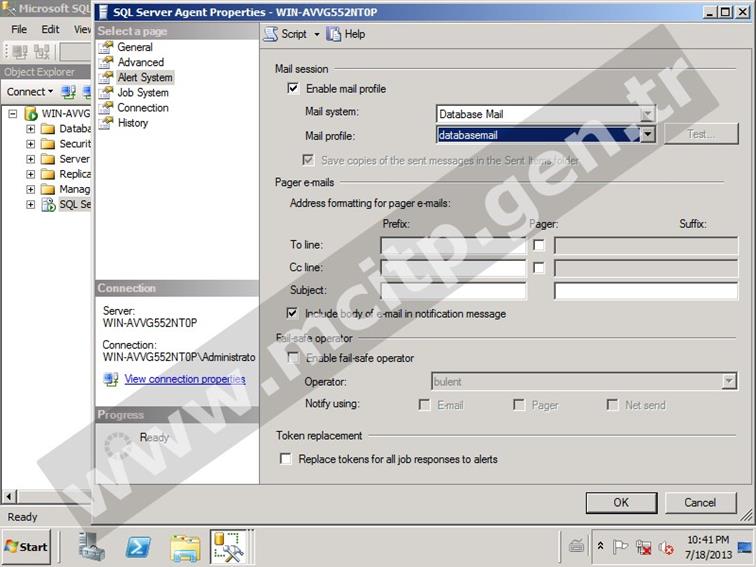Check the Pager notify option

519,405
